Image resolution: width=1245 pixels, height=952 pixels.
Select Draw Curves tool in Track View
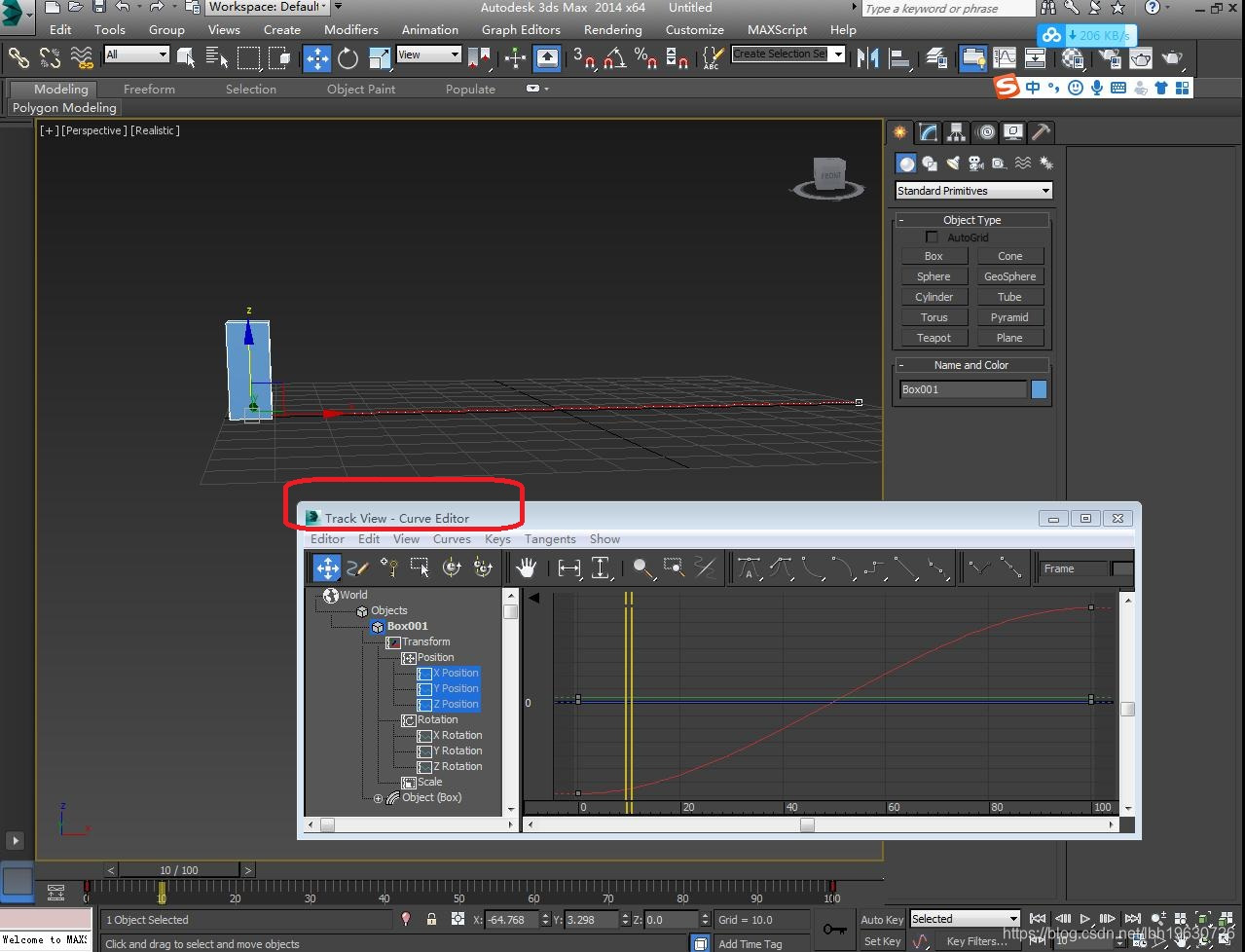[x=357, y=568]
